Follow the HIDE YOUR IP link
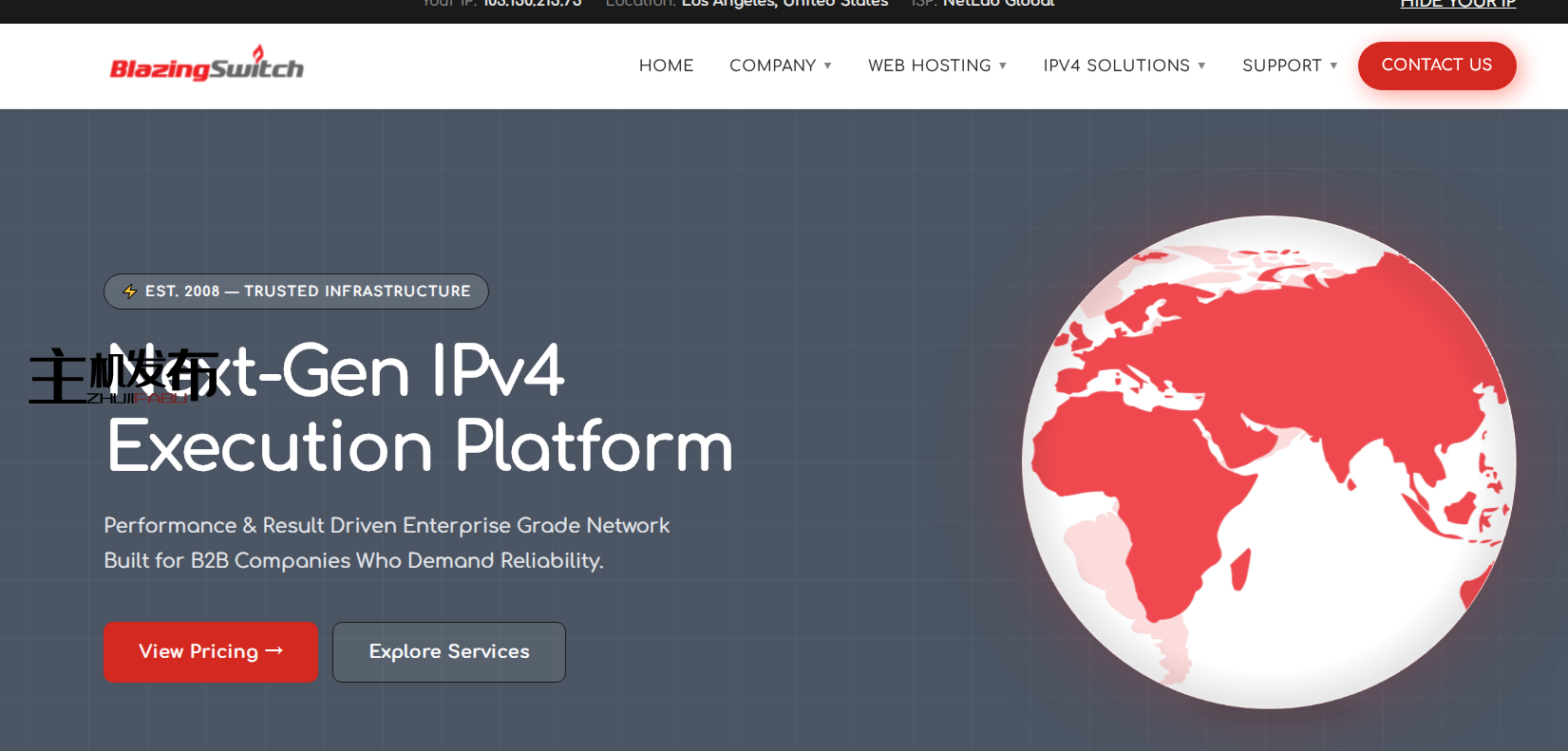Screen dimensions: 1568x751 (1458, 5)
